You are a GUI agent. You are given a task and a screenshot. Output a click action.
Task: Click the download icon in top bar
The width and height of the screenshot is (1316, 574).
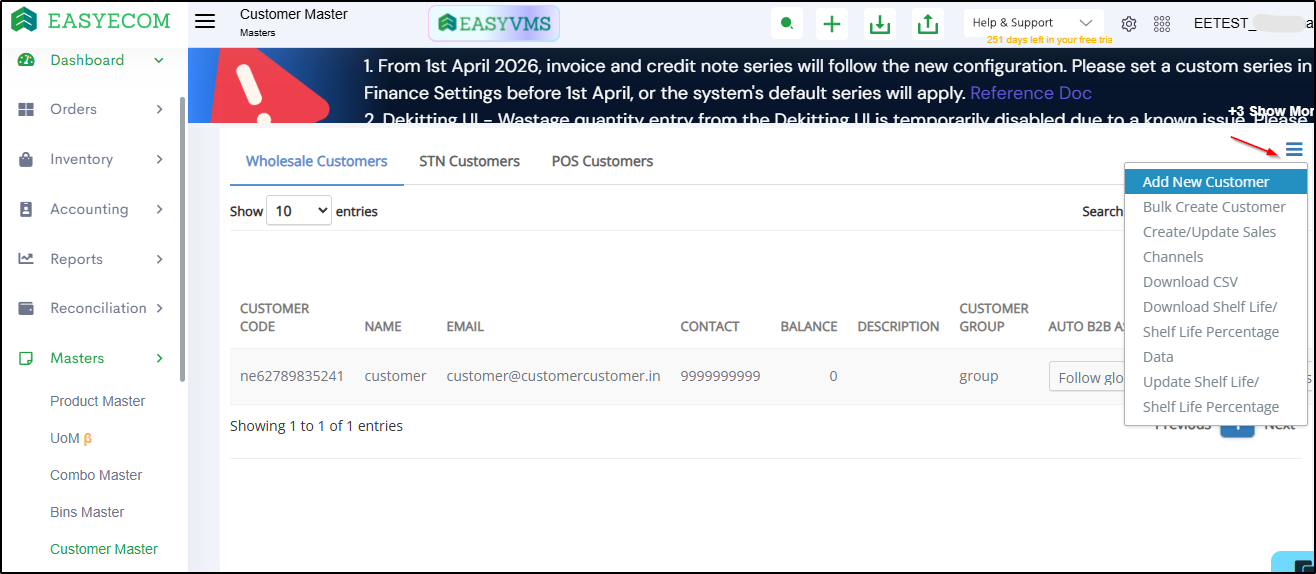click(x=880, y=23)
